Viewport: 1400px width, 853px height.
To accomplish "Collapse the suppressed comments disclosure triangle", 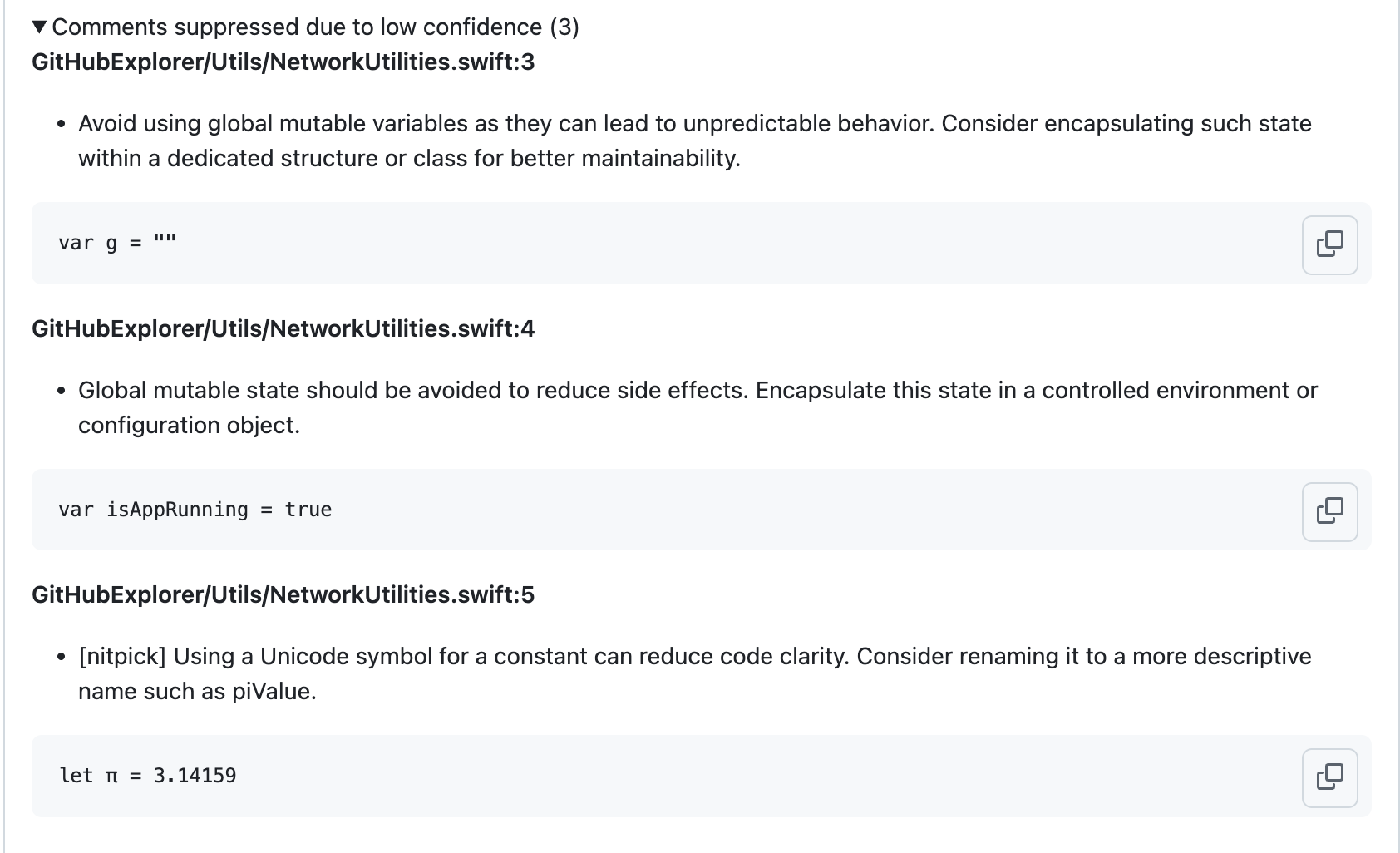I will point(40,27).
